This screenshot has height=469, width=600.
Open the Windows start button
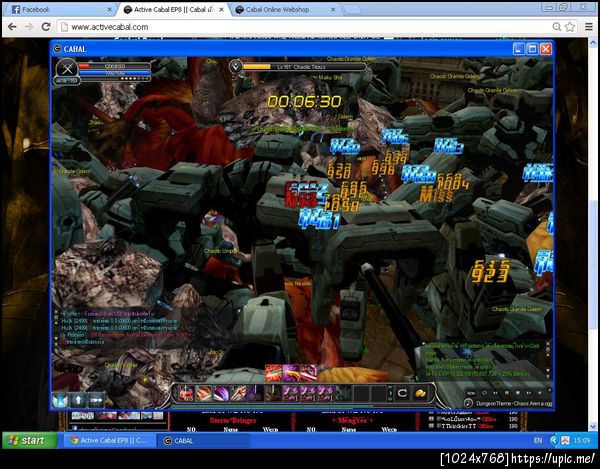click(30, 440)
